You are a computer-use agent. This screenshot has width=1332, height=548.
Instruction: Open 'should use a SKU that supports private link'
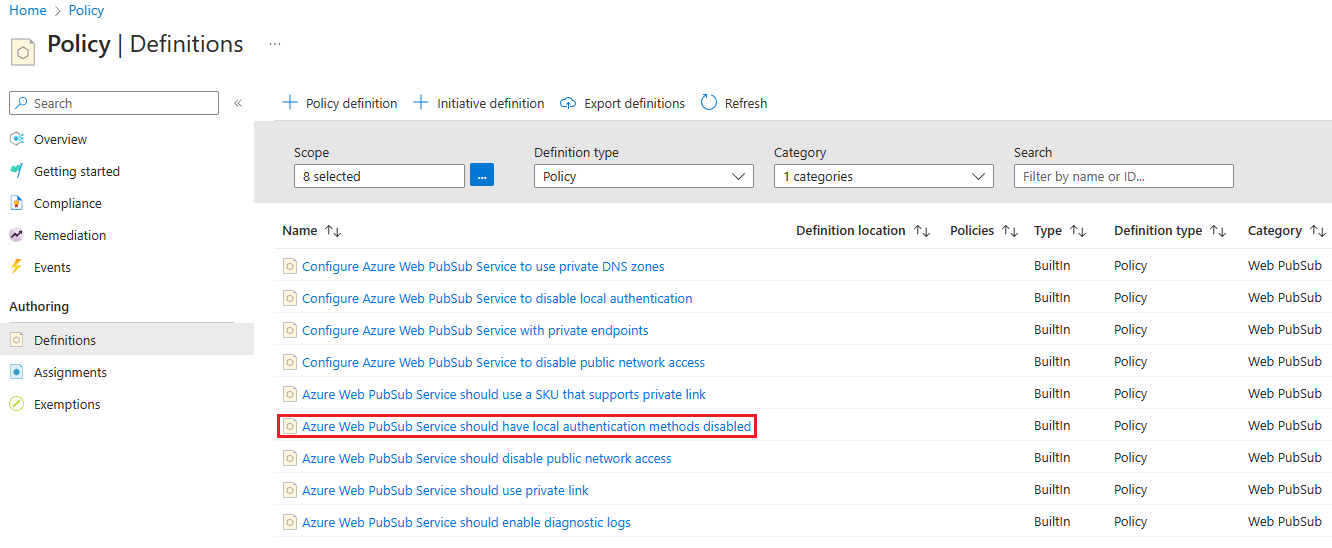[x=504, y=394]
